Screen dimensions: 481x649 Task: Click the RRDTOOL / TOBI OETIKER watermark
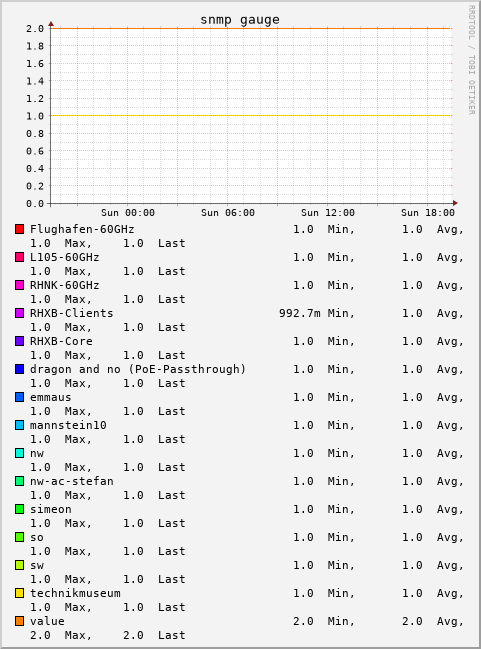[471, 60]
